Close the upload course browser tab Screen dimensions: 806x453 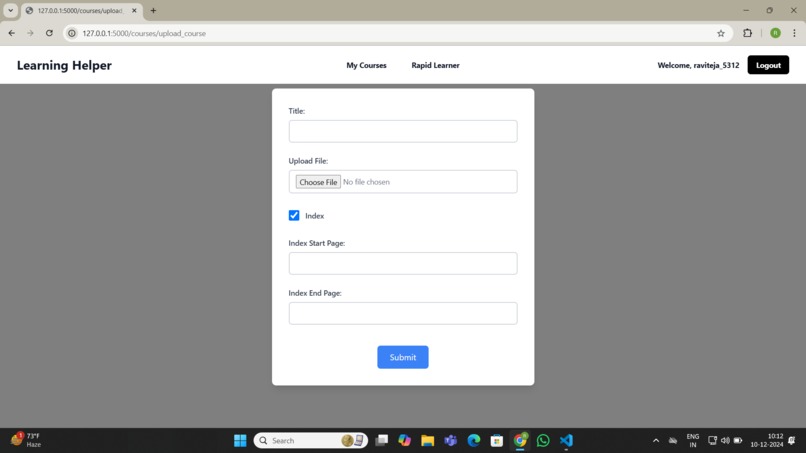[x=134, y=10]
